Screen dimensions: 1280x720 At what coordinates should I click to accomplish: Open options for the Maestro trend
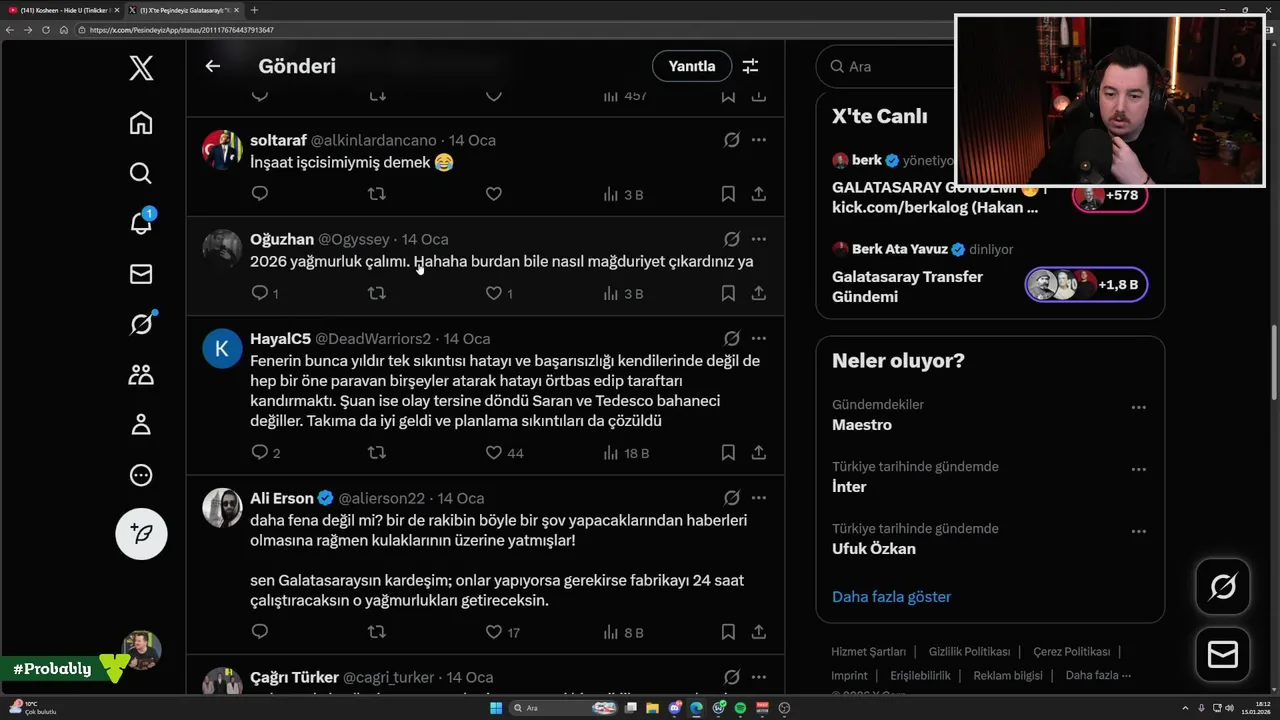click(1138, 407)
